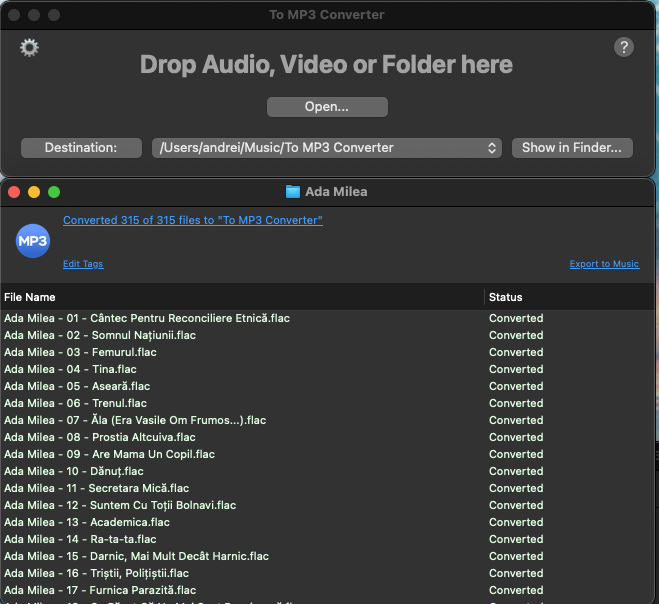Select row 12 - Suntem Cu Toții Bolnavi.flac

coord(327,505)
